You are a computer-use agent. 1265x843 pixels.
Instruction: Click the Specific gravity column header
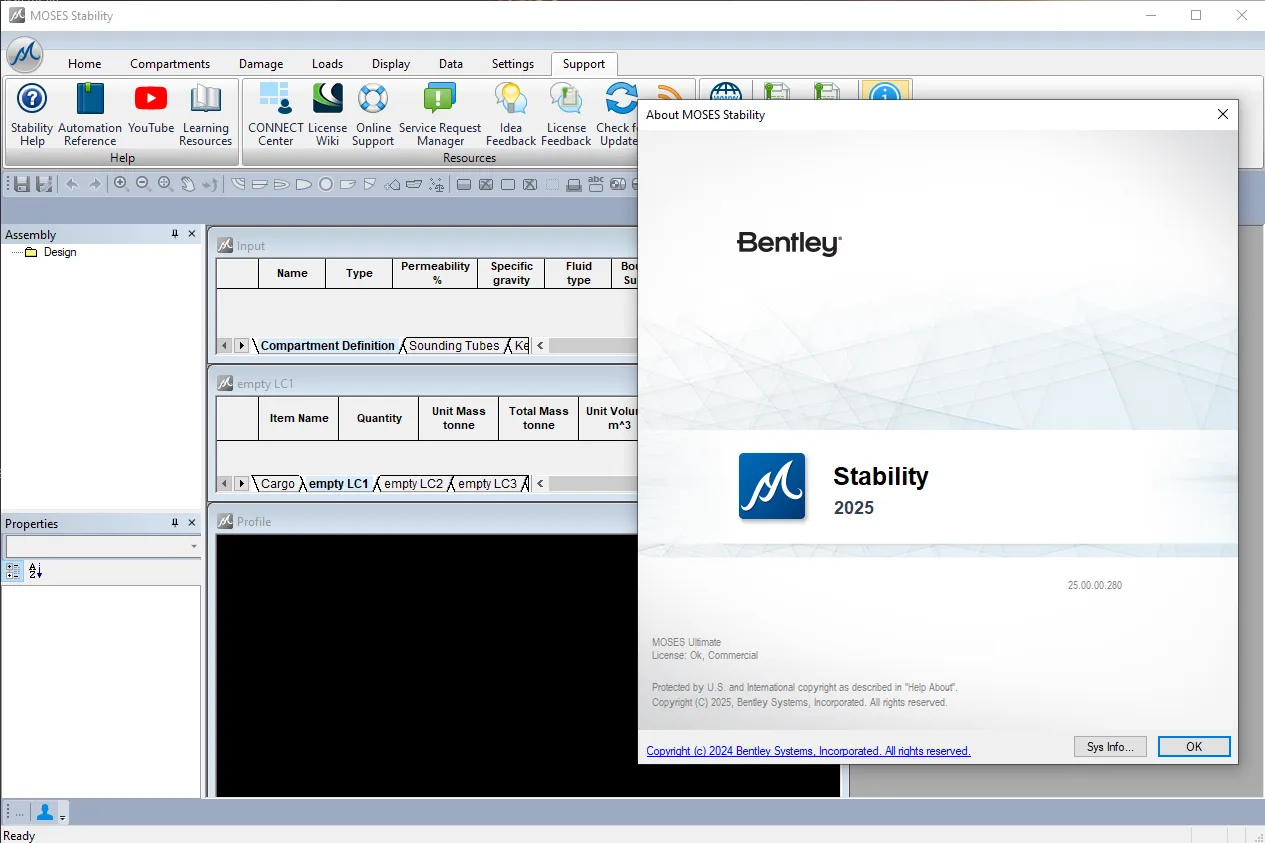tap(511, 273)
